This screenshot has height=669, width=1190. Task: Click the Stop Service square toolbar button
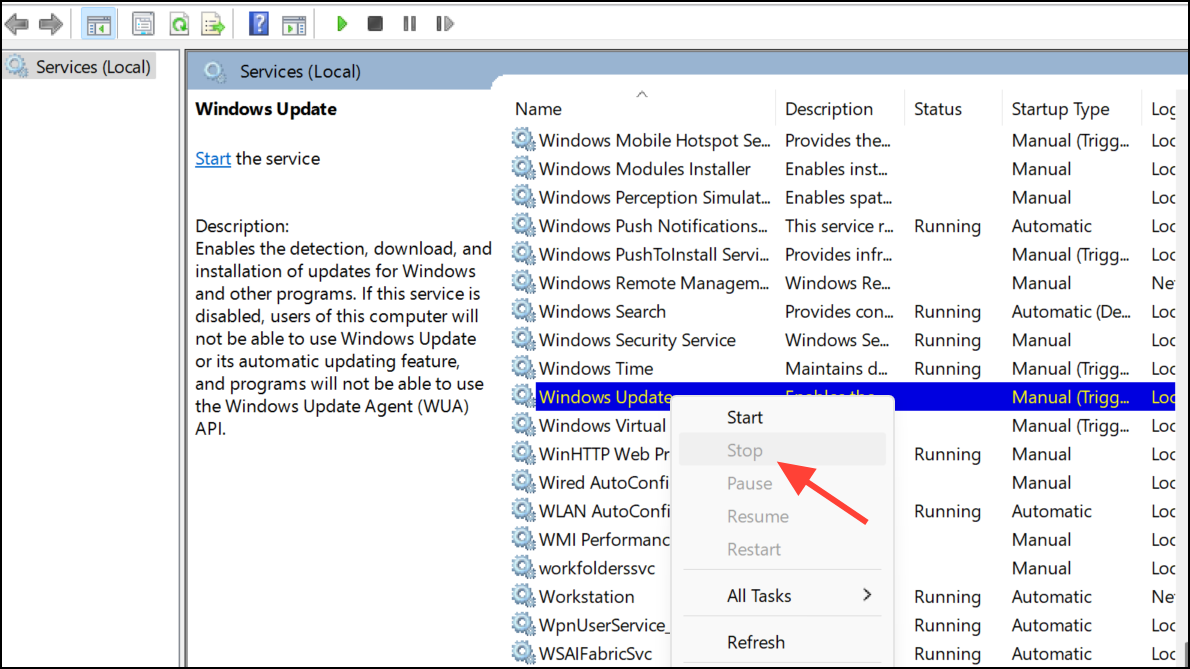(x=375, y=24)
